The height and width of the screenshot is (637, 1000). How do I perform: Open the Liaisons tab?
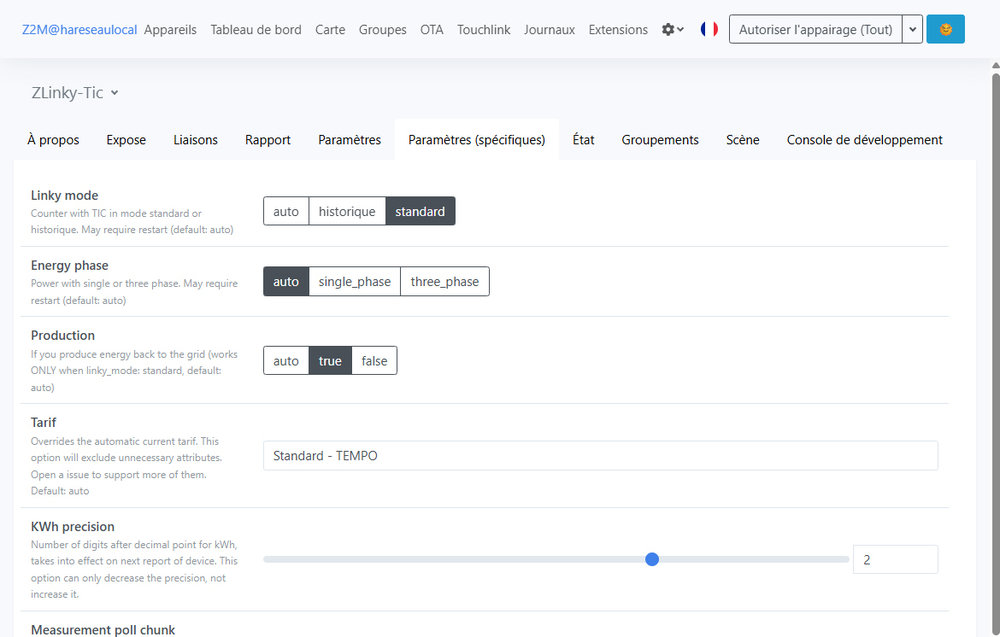195,140
